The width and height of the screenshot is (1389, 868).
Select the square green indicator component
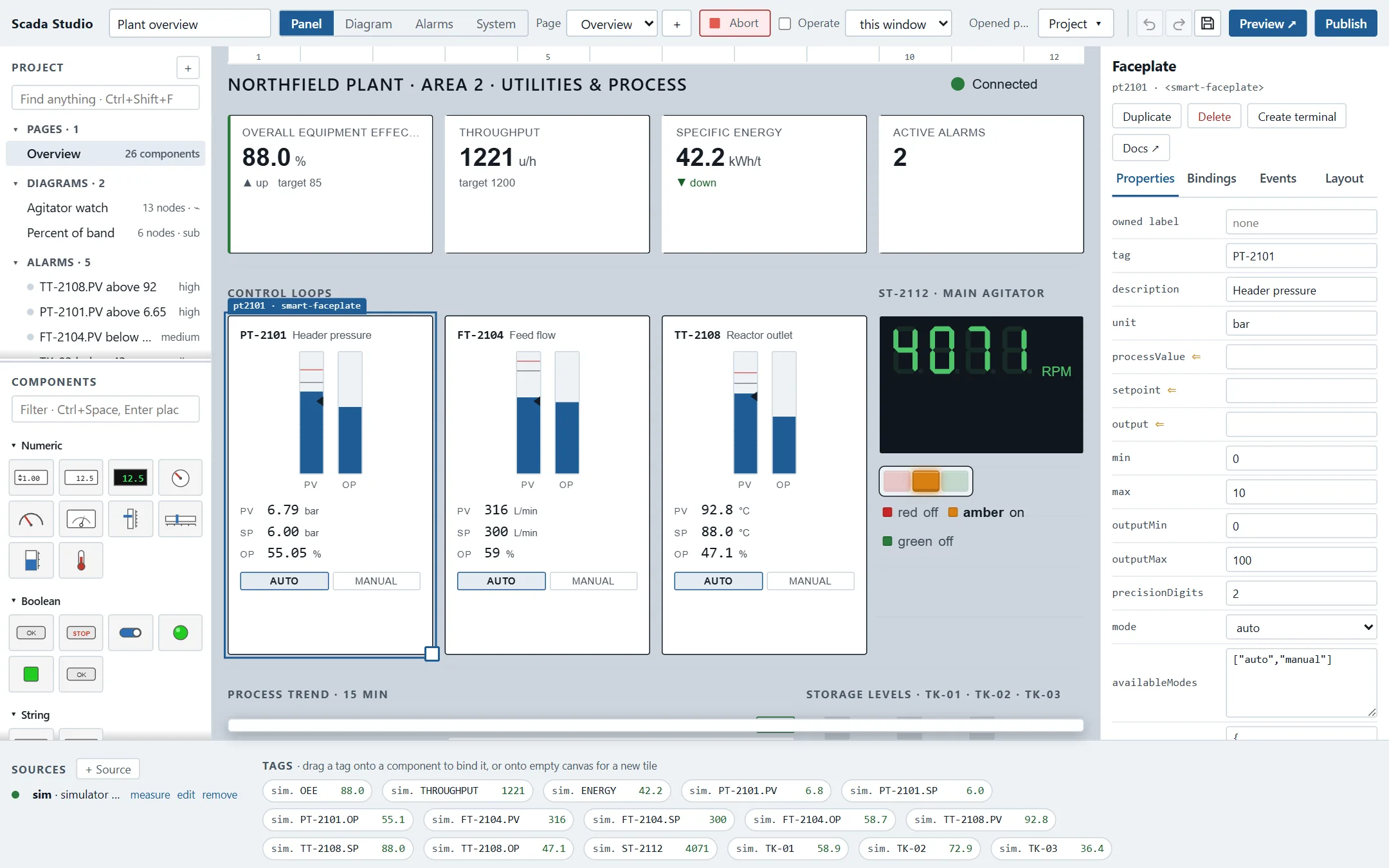[x=31, y=674]
